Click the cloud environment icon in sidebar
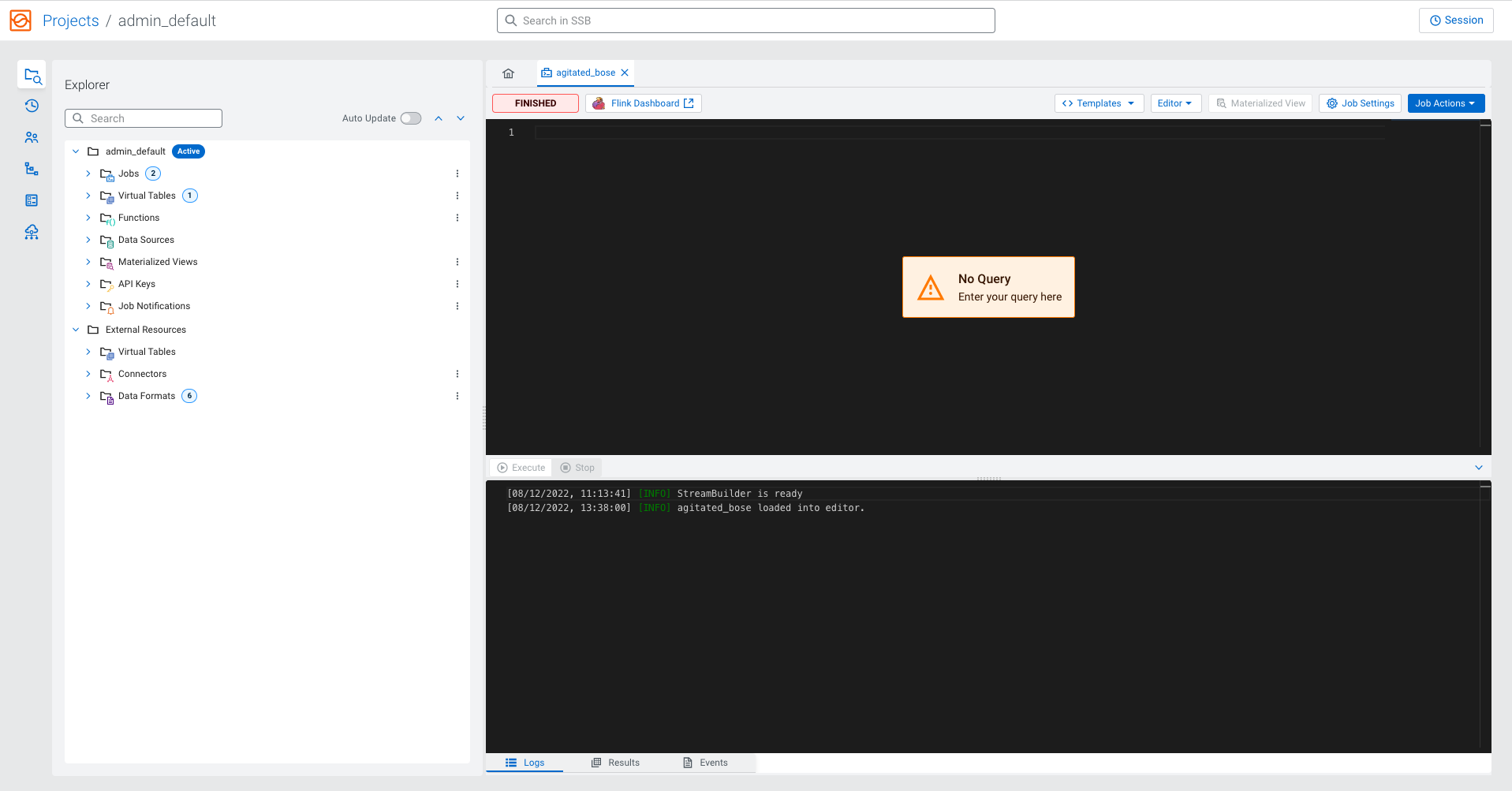 click(x=32, y=232)
